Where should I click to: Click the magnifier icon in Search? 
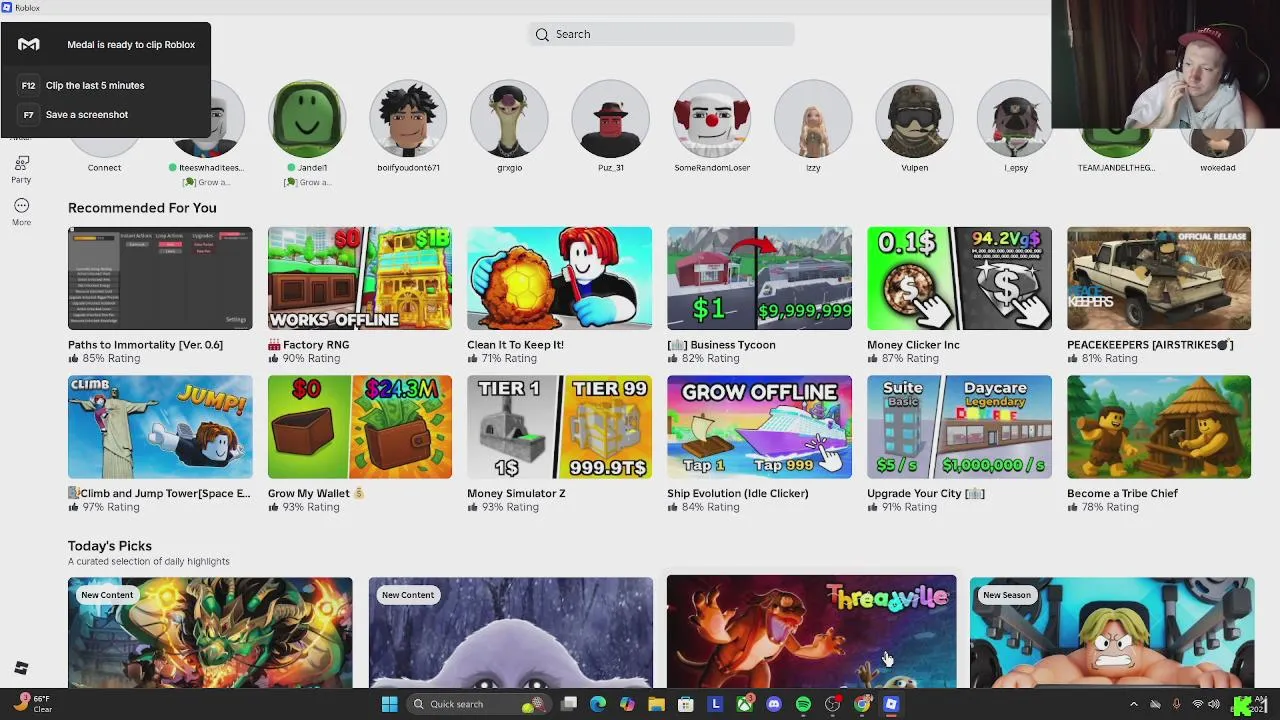click(542, 34)
